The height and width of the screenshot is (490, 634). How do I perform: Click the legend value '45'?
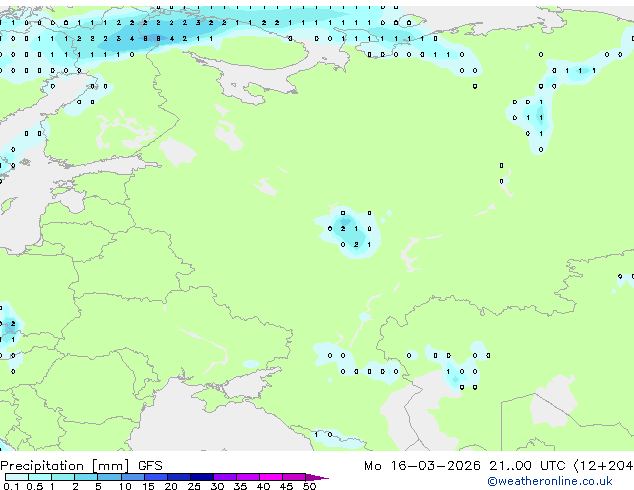(286, 486)
